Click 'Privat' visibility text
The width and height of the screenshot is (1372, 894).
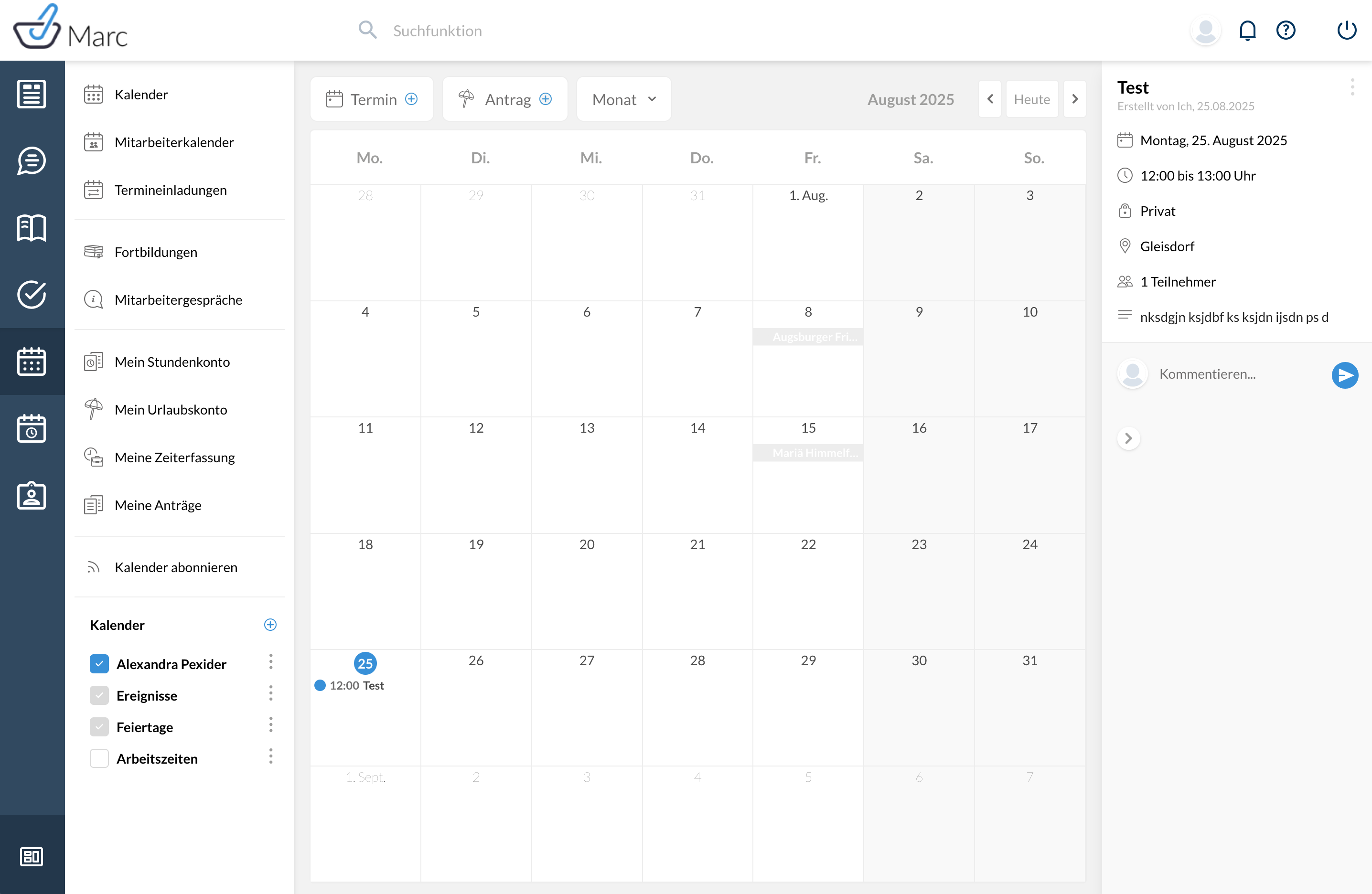[x=1158, y=211]
